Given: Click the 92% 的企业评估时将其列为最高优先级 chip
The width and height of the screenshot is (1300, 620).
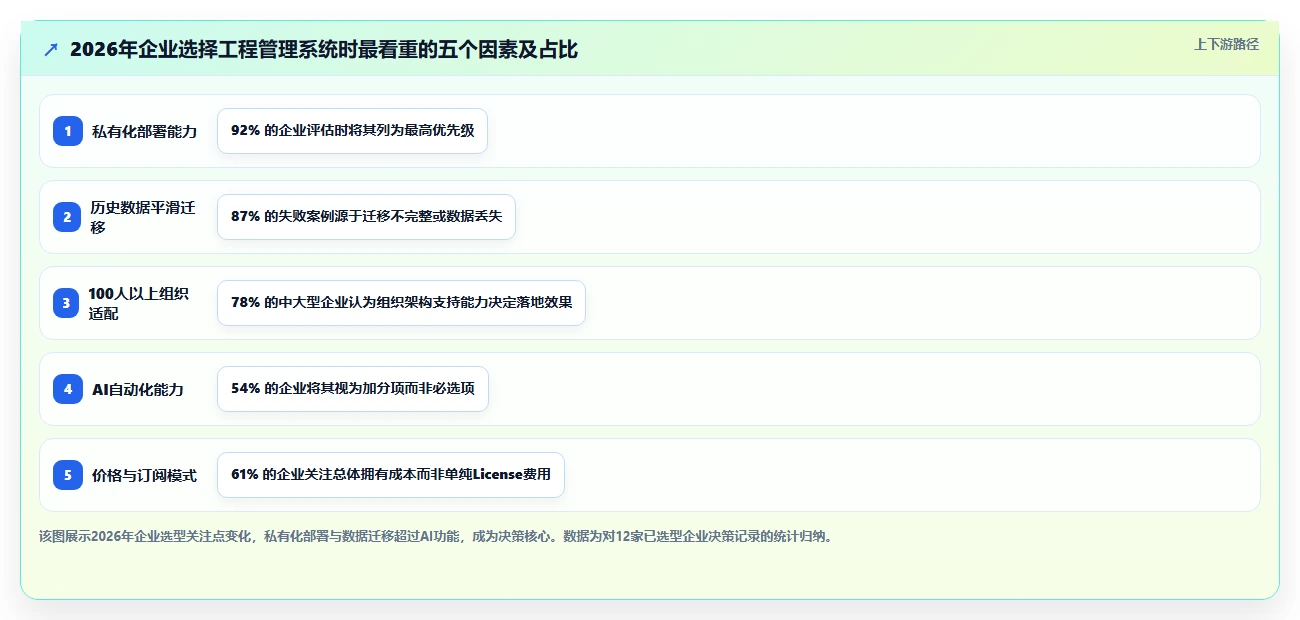Looking at the screenshot, I should click(352, 131).
